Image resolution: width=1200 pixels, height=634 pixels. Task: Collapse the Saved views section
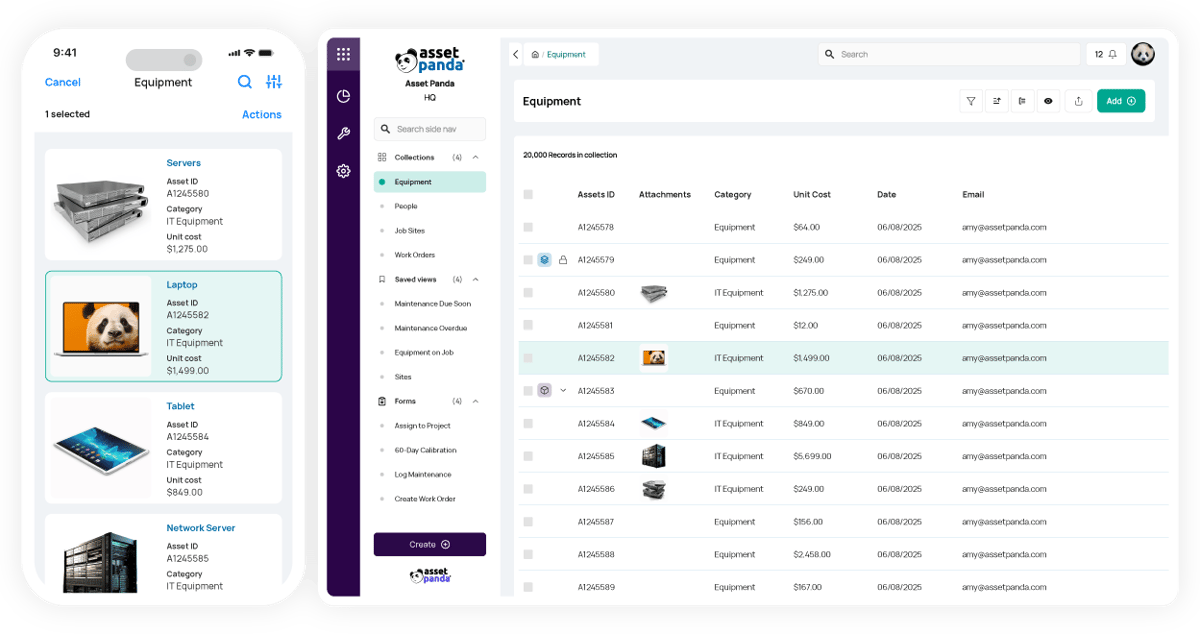pos(477,279)
